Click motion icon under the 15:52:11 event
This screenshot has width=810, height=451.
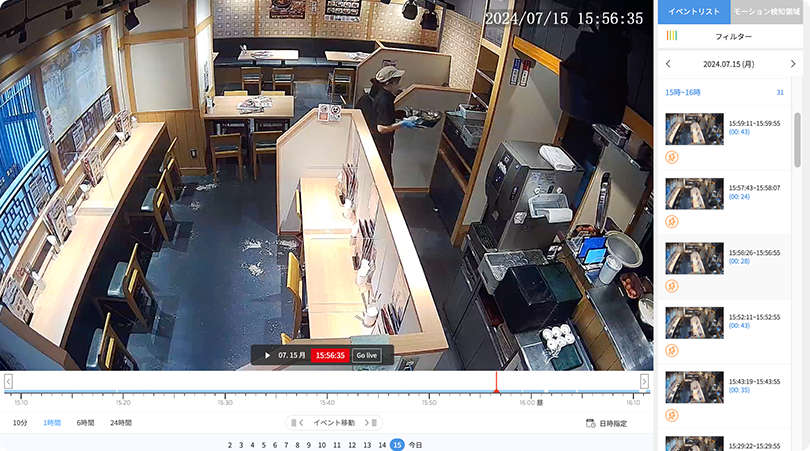(x=672, y=350)
